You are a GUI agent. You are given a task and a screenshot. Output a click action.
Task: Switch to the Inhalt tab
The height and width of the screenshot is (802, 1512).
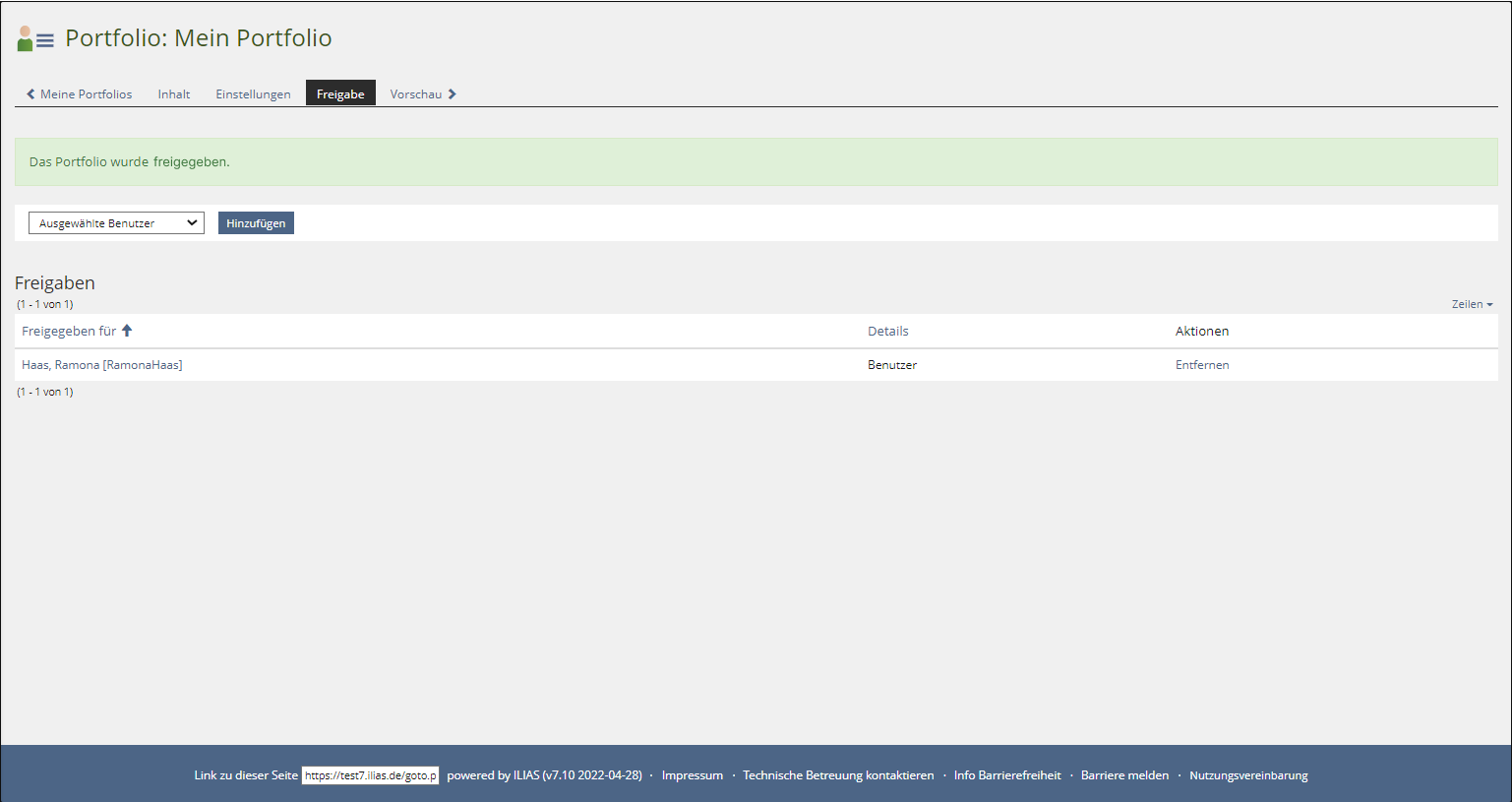(174, 94)
